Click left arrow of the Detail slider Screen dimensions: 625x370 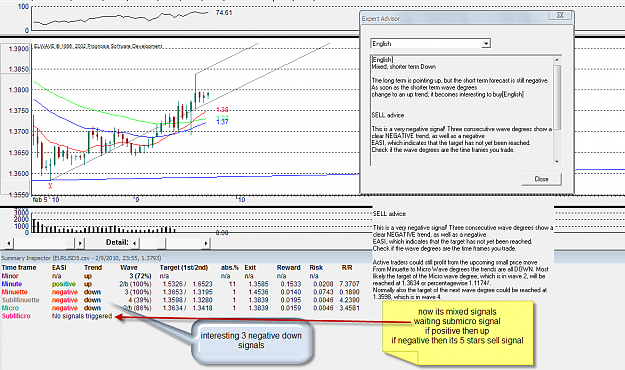click(135, 242)
